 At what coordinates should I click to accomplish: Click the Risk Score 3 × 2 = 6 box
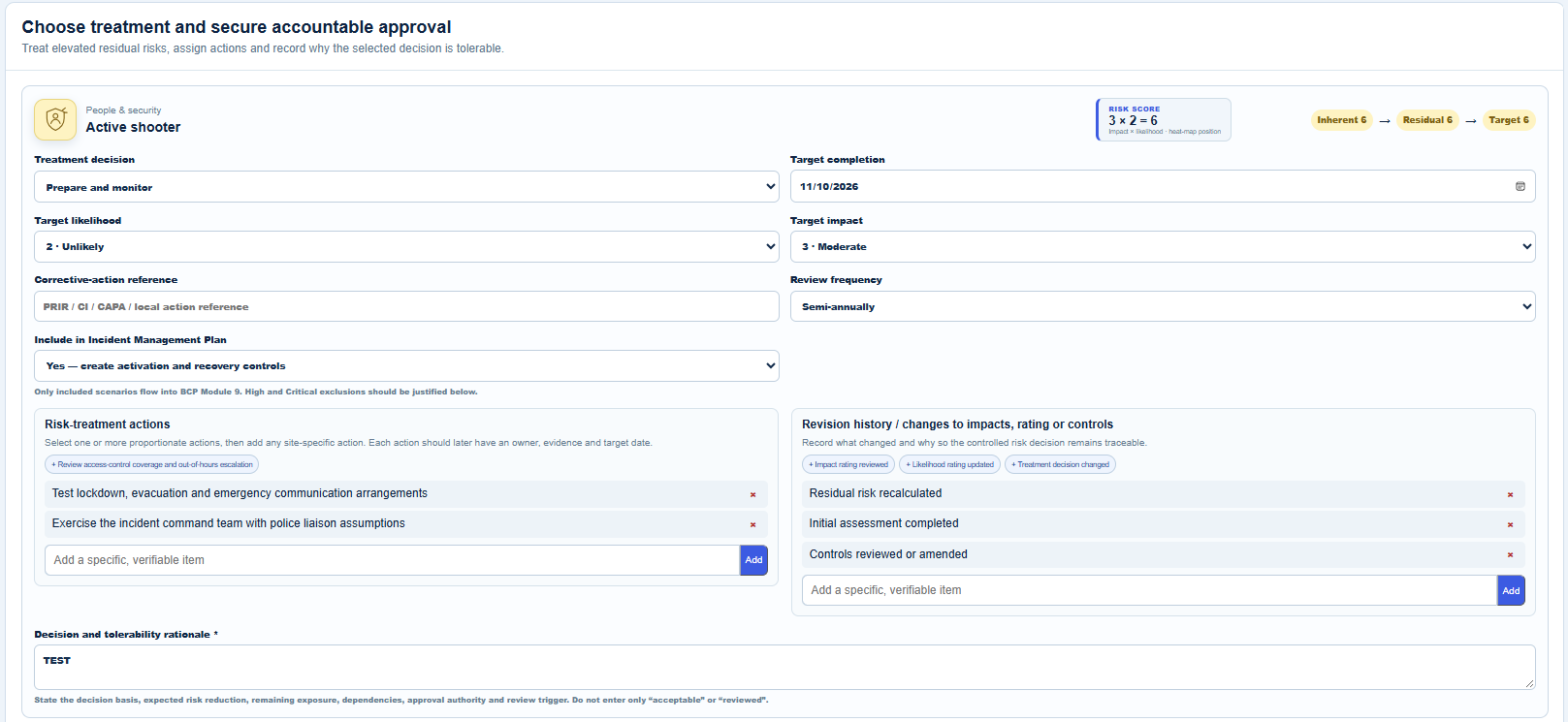click(1164, 119)
